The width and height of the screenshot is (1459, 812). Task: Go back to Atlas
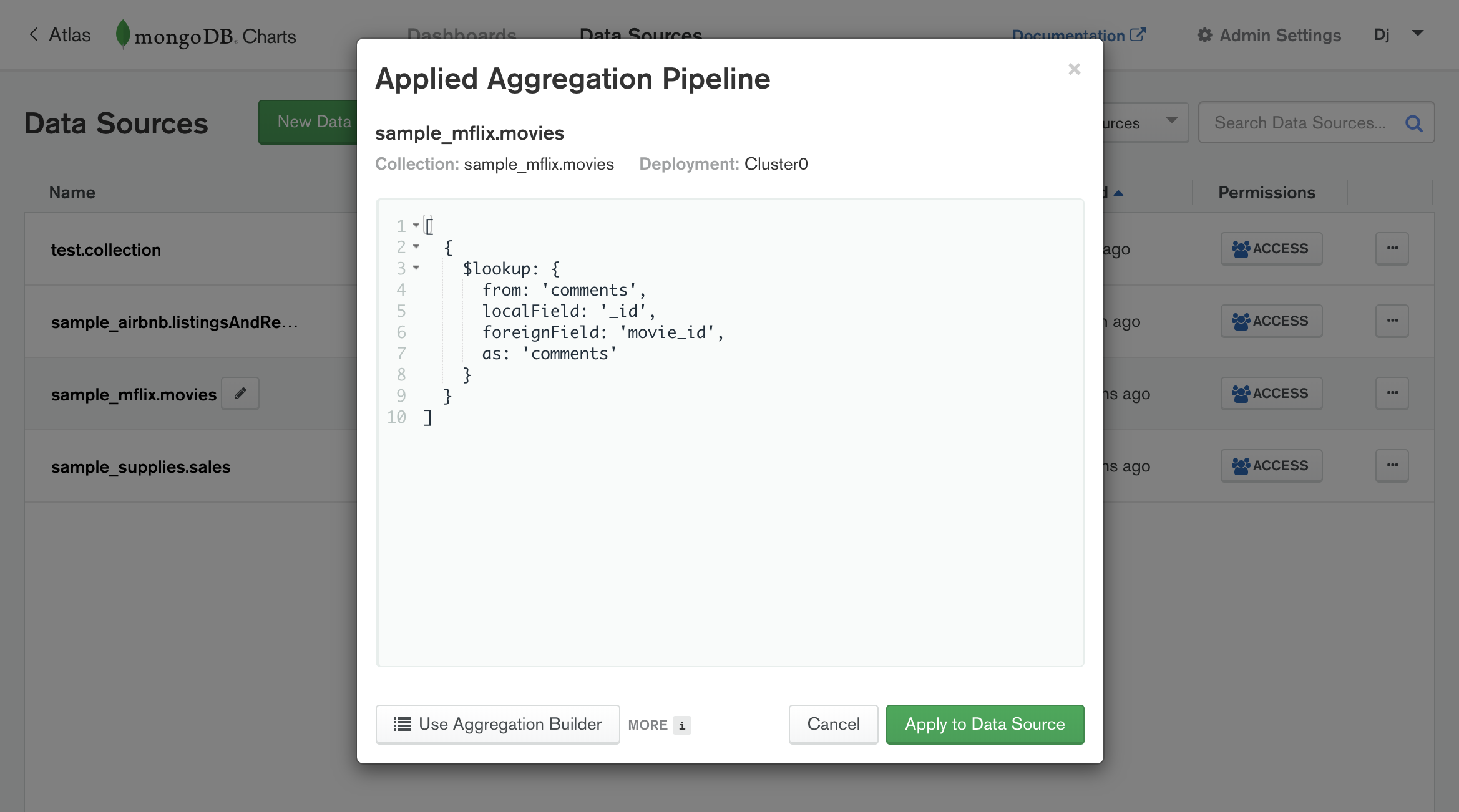(60, 35)
